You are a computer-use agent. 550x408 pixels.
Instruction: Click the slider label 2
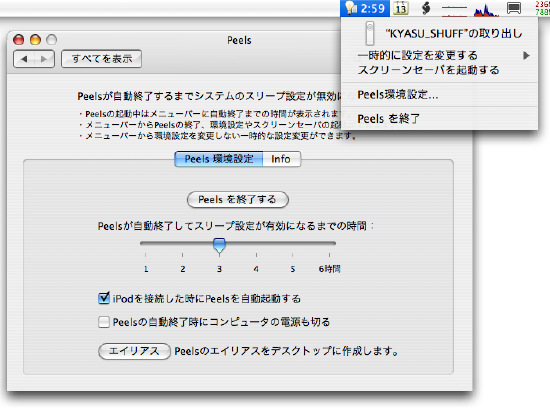183,269
